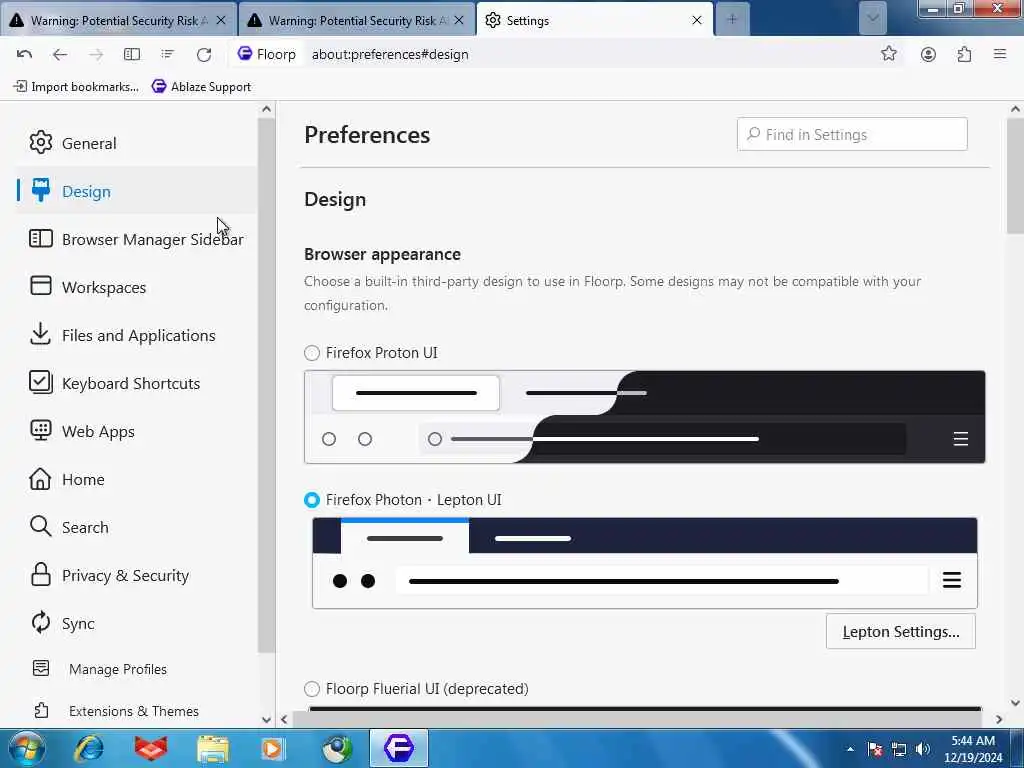Click the undo close tab toolbar icon
Image resolution: width=1024 pixels, height=768 pixels.
(x=24, y=54)
